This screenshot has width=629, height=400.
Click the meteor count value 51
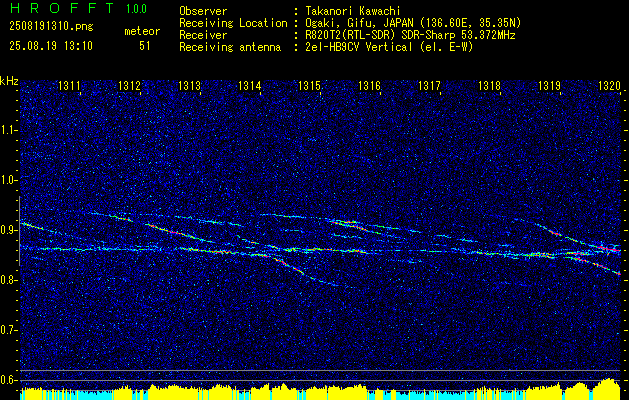pos(144,46)
